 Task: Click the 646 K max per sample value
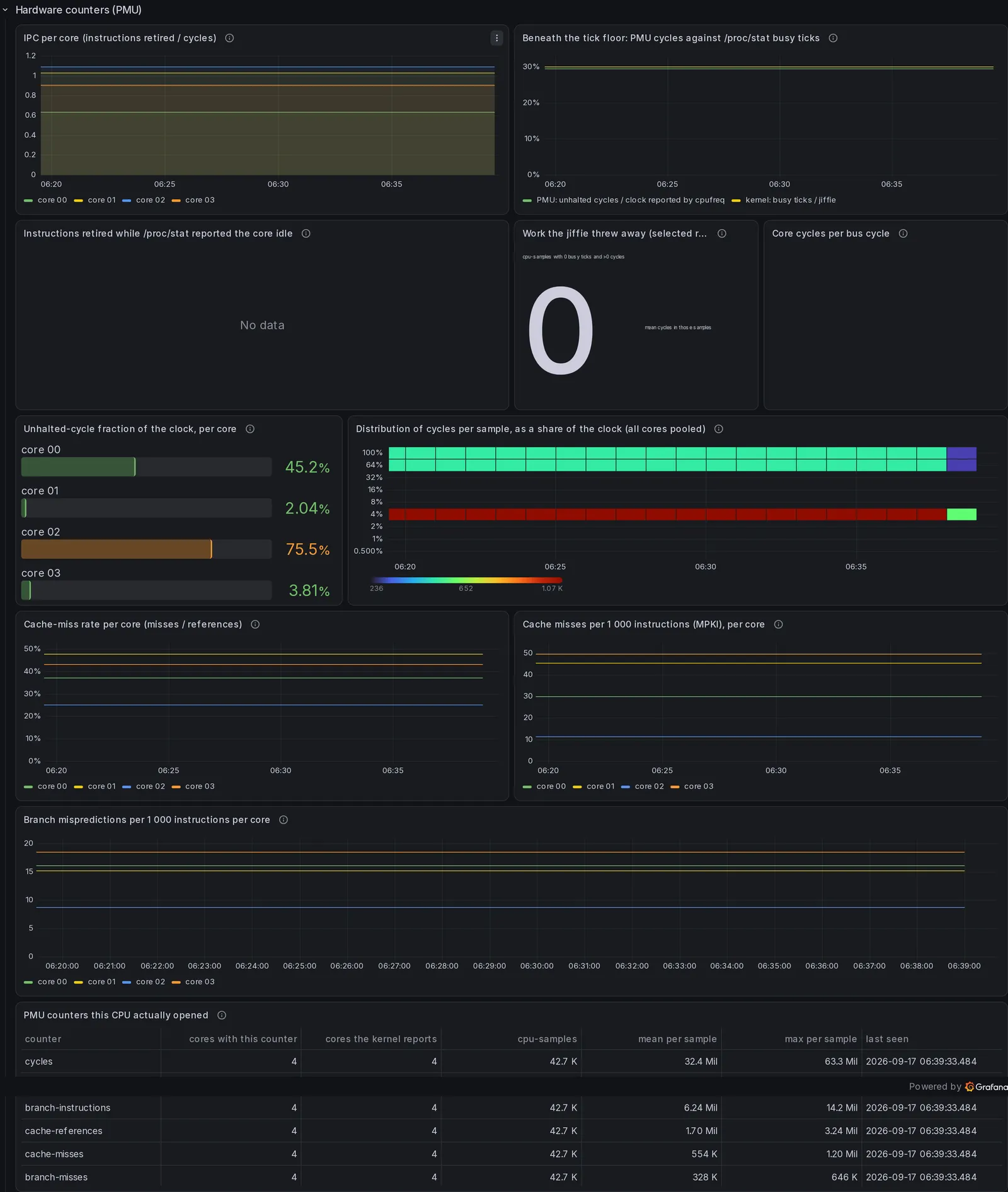(x=844, y=1177)
